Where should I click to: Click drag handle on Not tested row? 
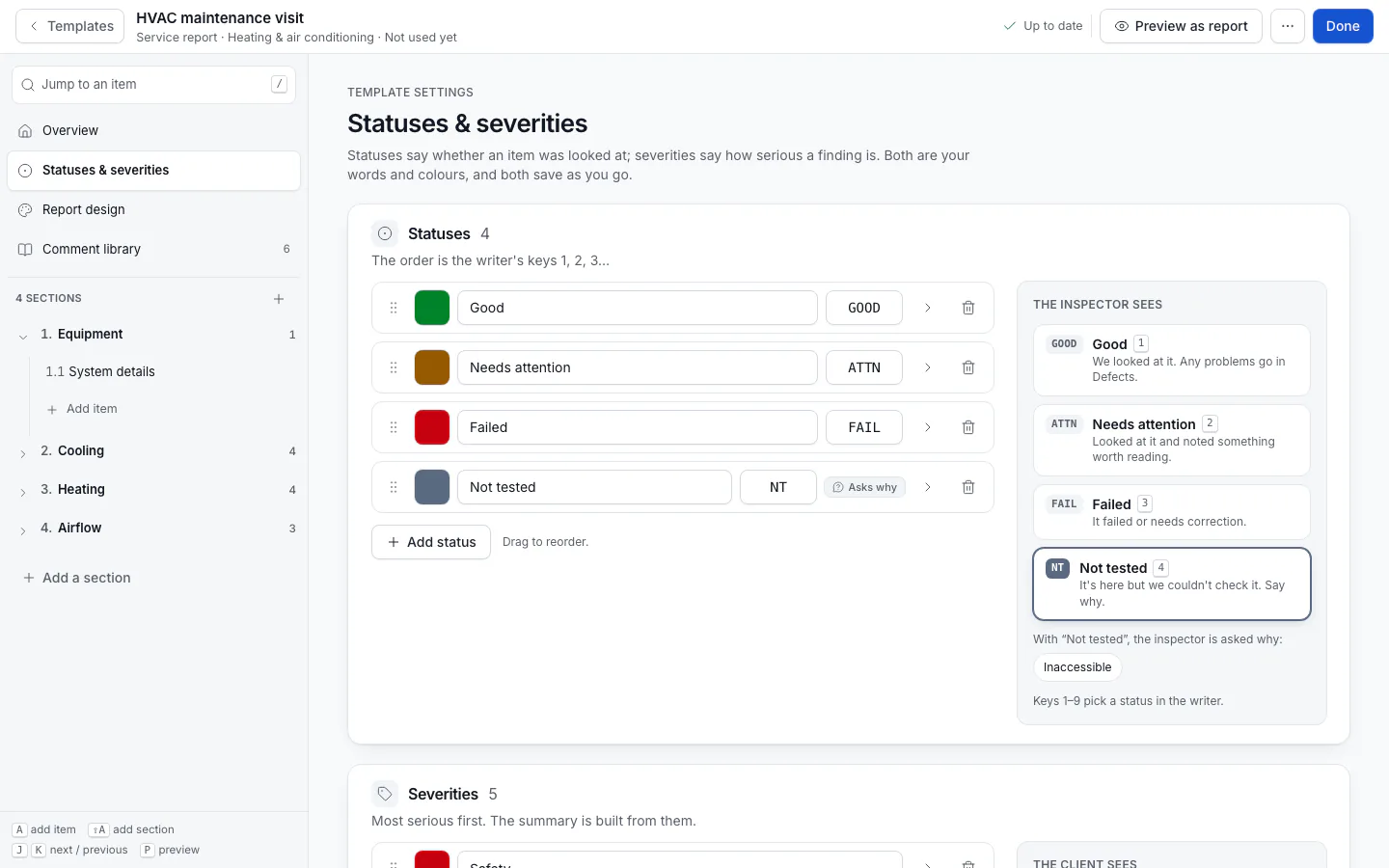[394, 487]
